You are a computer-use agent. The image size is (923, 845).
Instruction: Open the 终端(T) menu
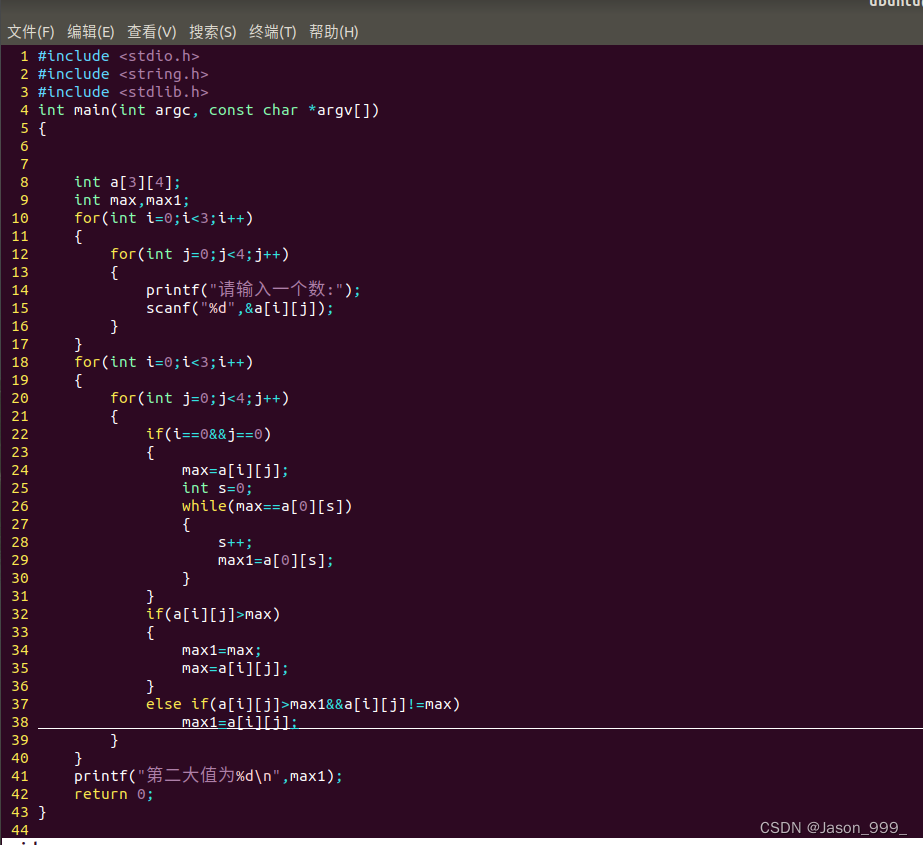(272, 31)
